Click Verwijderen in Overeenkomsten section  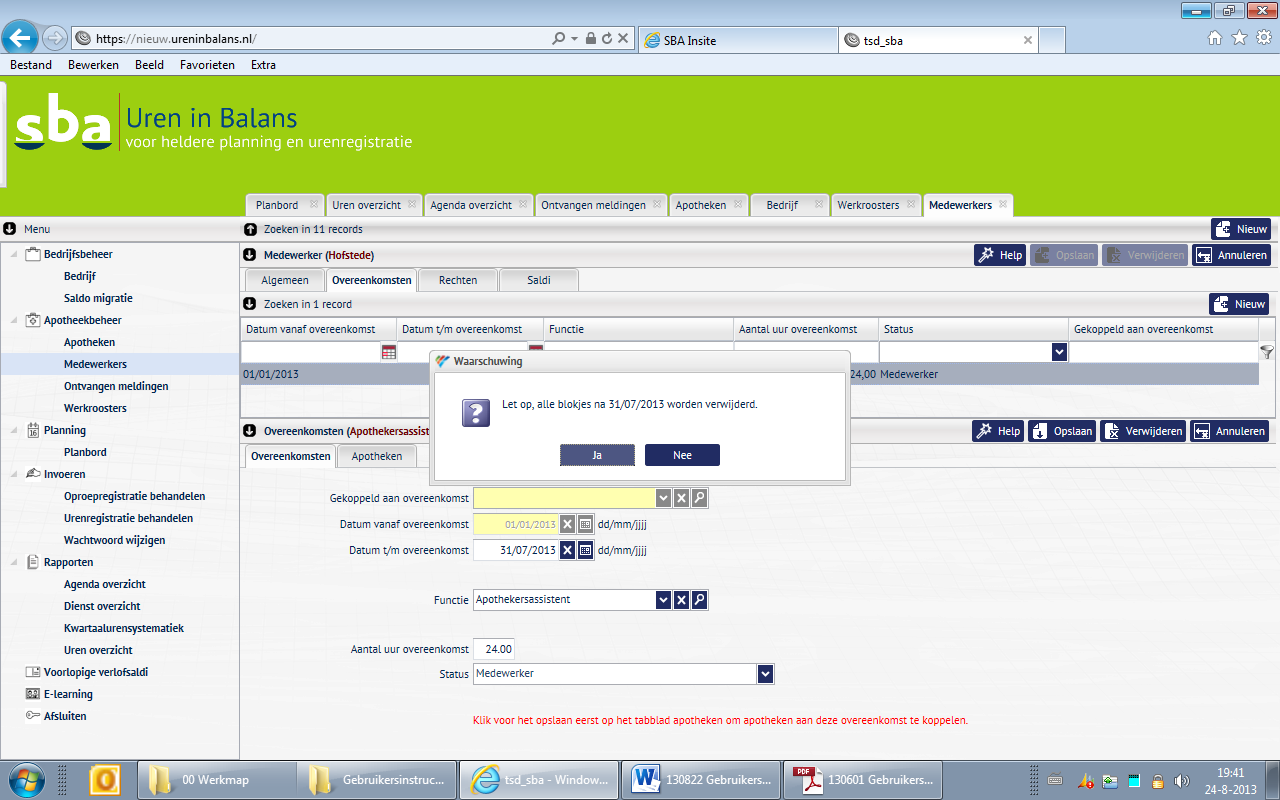pyautogui.click(x=1143, y=431)
